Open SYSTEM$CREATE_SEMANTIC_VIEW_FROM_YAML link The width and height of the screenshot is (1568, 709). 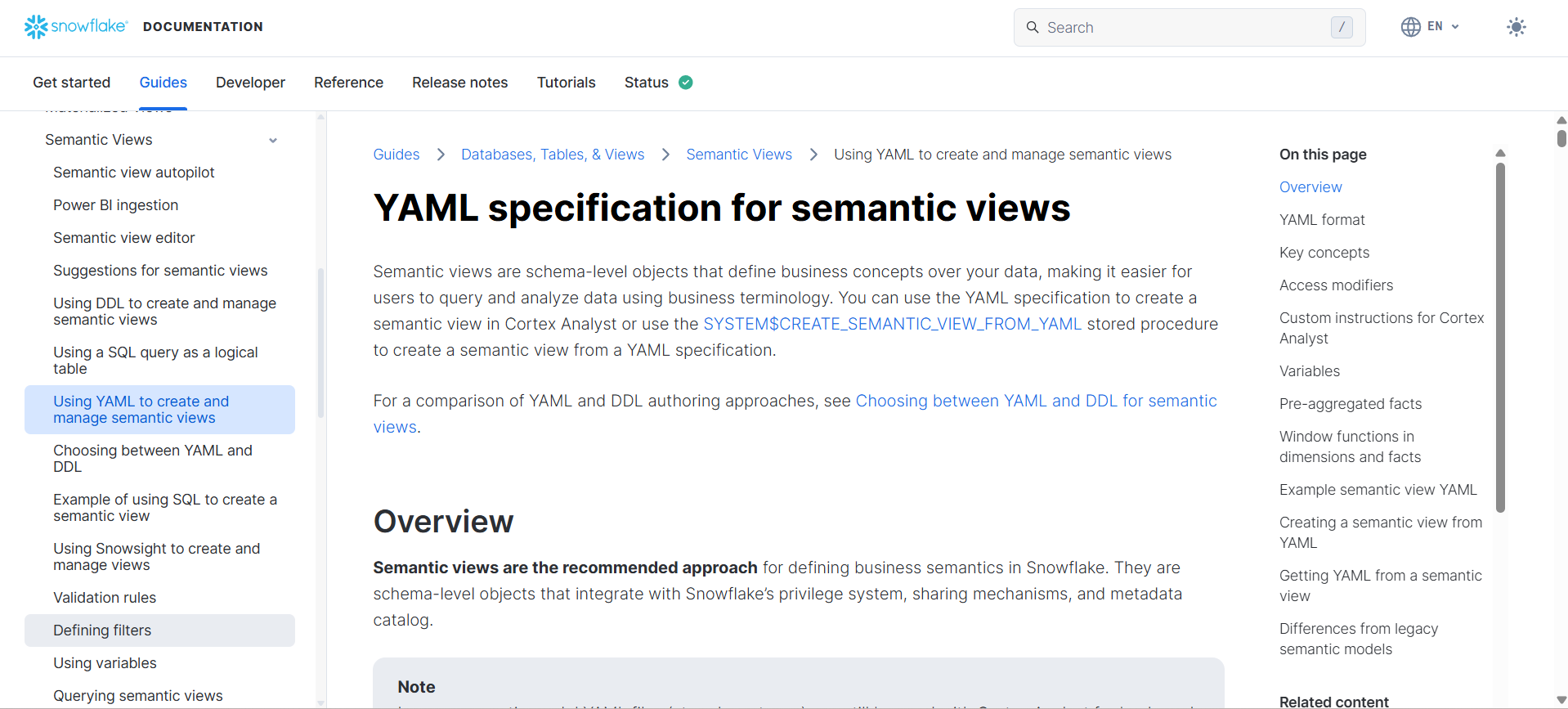[893, 324]
